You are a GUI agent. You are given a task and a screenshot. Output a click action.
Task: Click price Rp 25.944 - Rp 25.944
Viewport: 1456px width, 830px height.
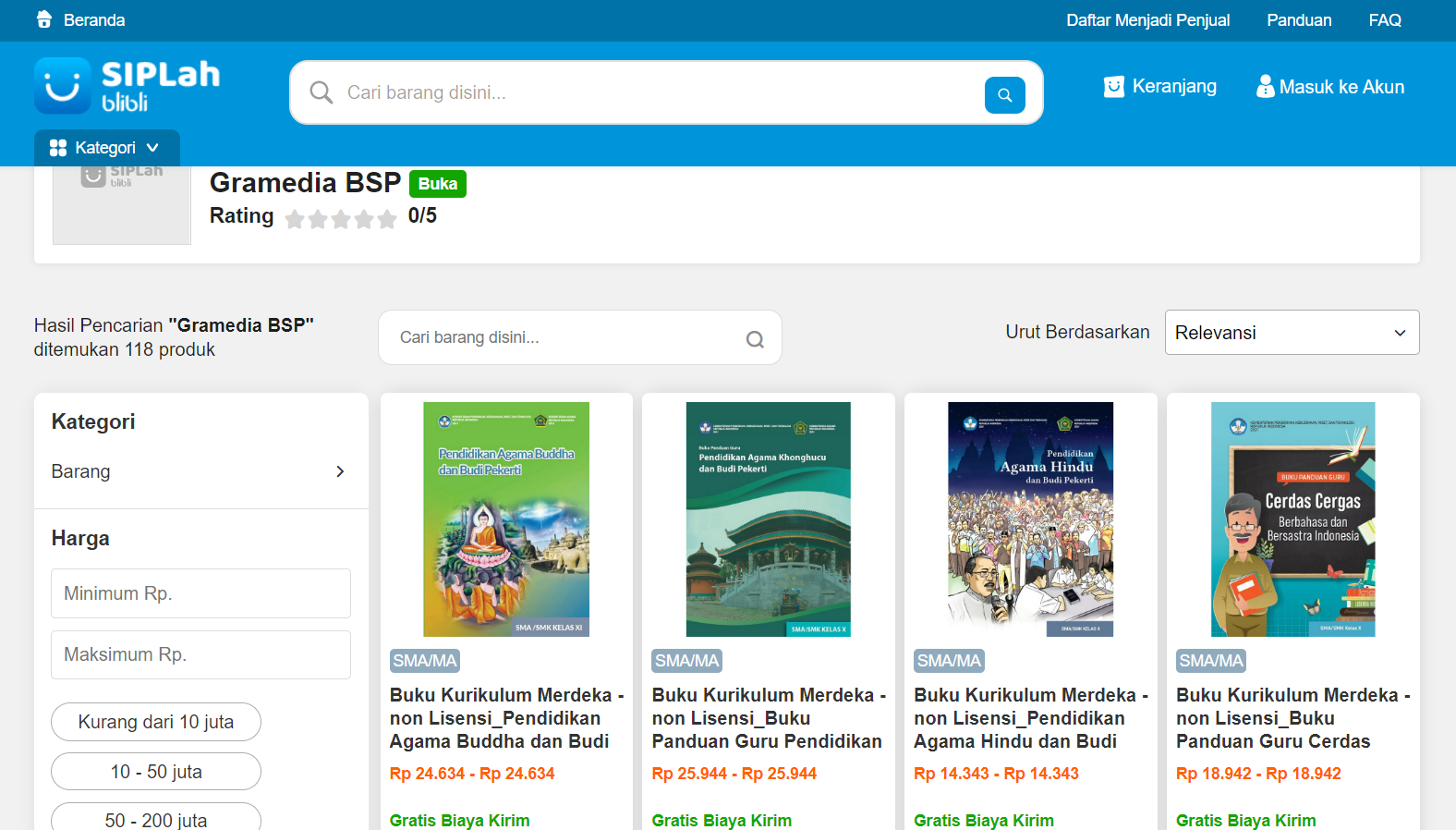pyautogui.click(x=734, y=774)
